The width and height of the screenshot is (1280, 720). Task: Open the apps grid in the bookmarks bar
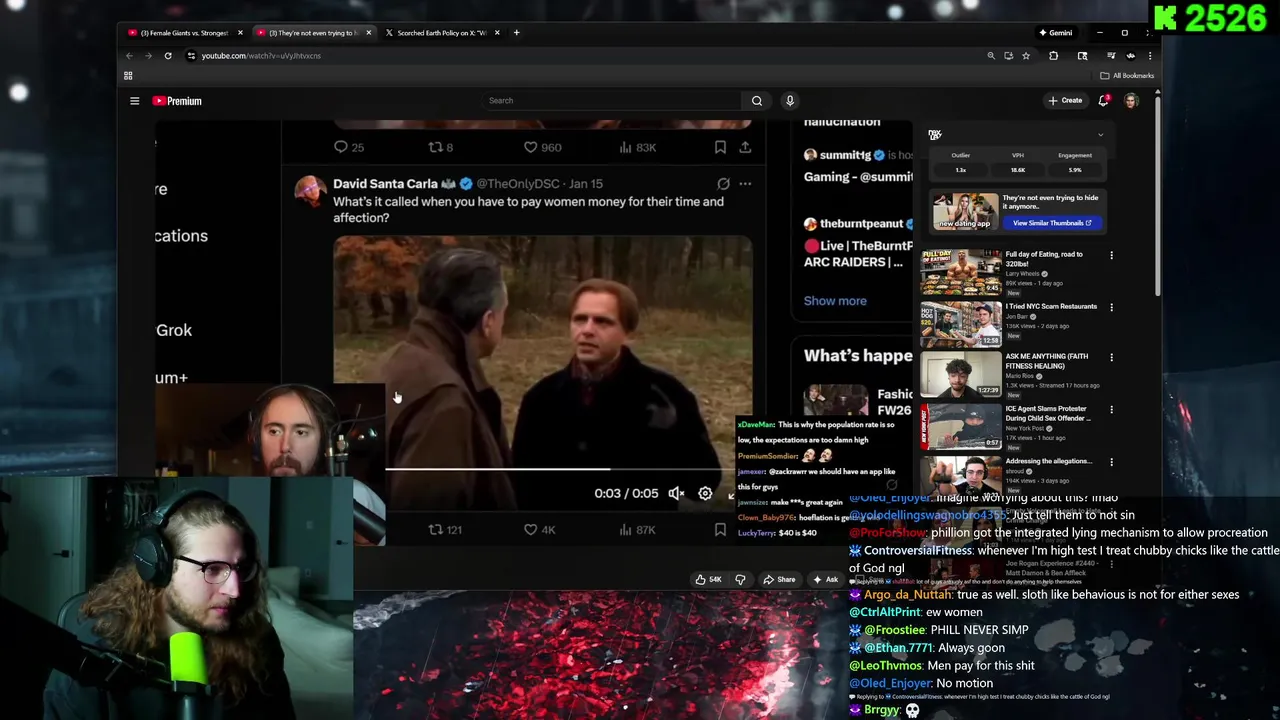(x=128, y=76)
